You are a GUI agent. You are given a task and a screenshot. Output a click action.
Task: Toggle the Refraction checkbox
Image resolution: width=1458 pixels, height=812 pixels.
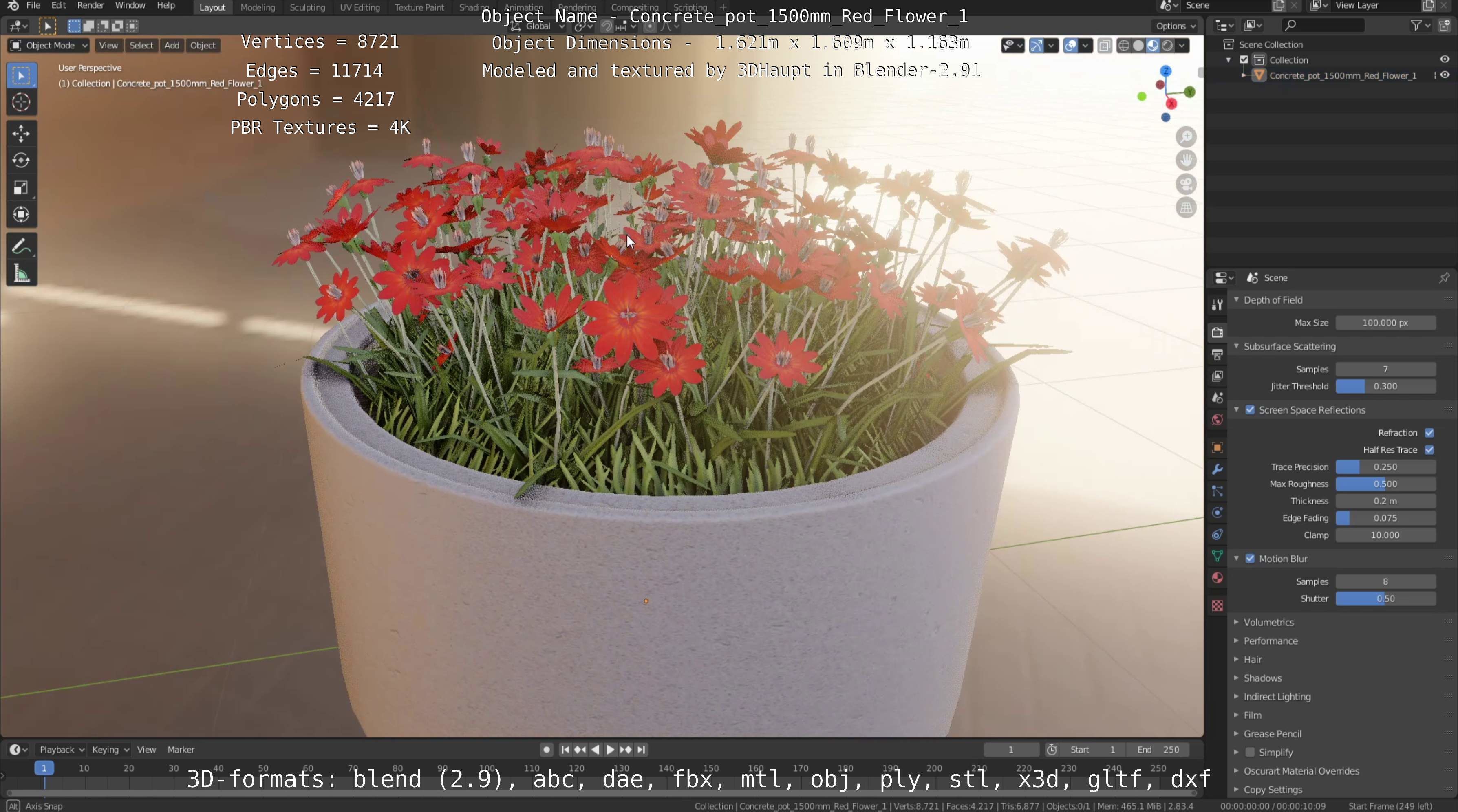click(1429, 433)
